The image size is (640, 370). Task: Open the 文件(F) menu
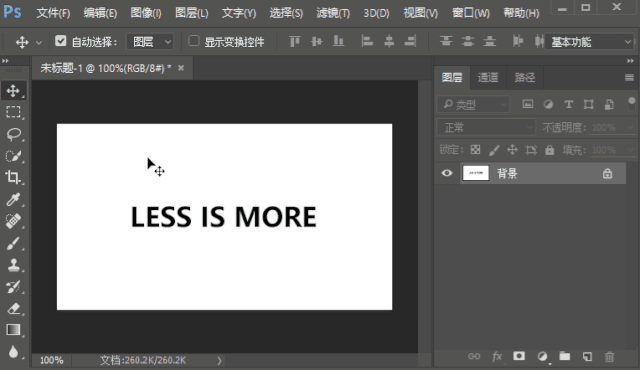(x=53, y=13)
